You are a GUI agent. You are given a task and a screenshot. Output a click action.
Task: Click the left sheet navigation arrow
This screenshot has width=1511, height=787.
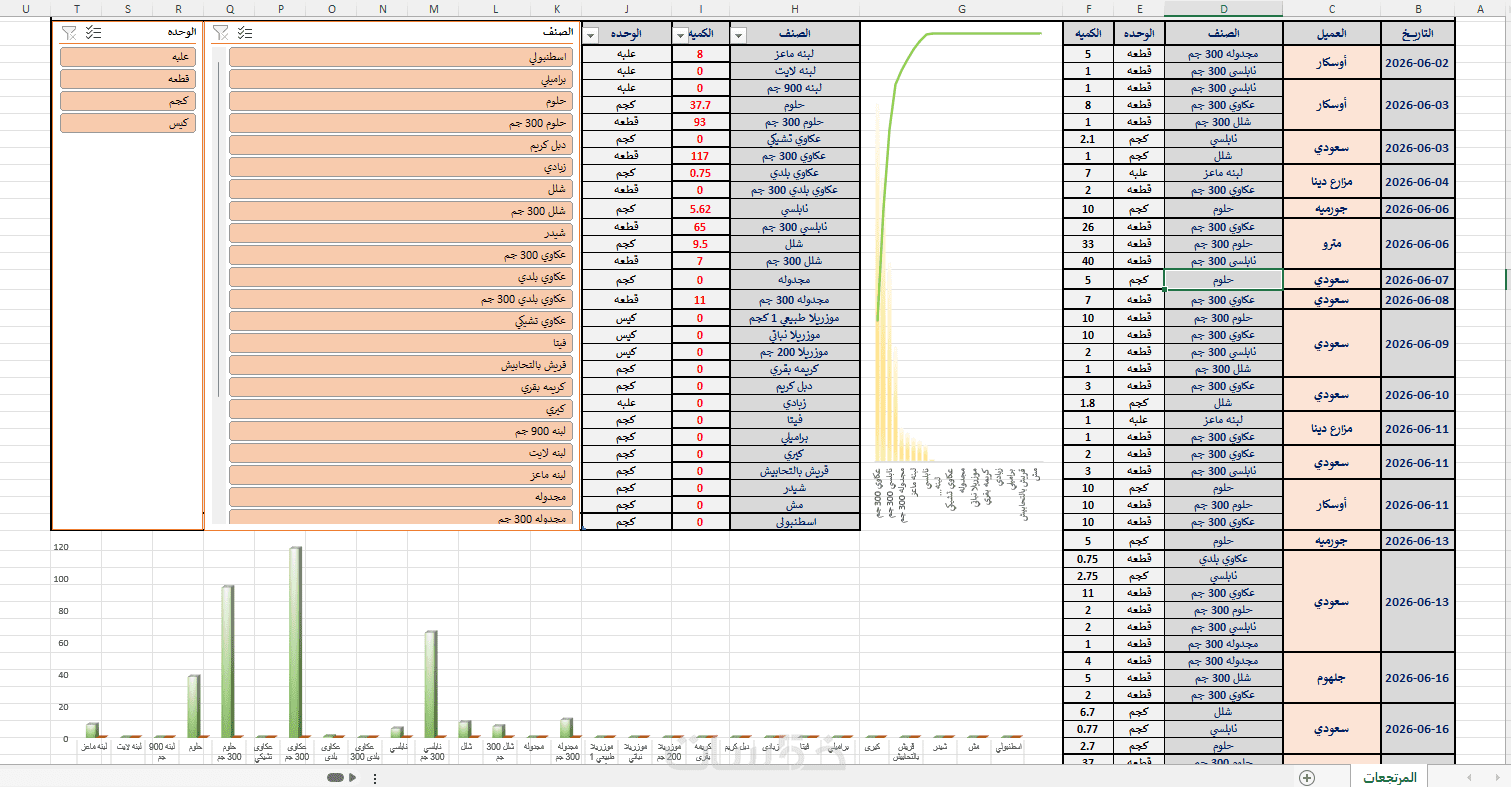tap(1468, 777)
